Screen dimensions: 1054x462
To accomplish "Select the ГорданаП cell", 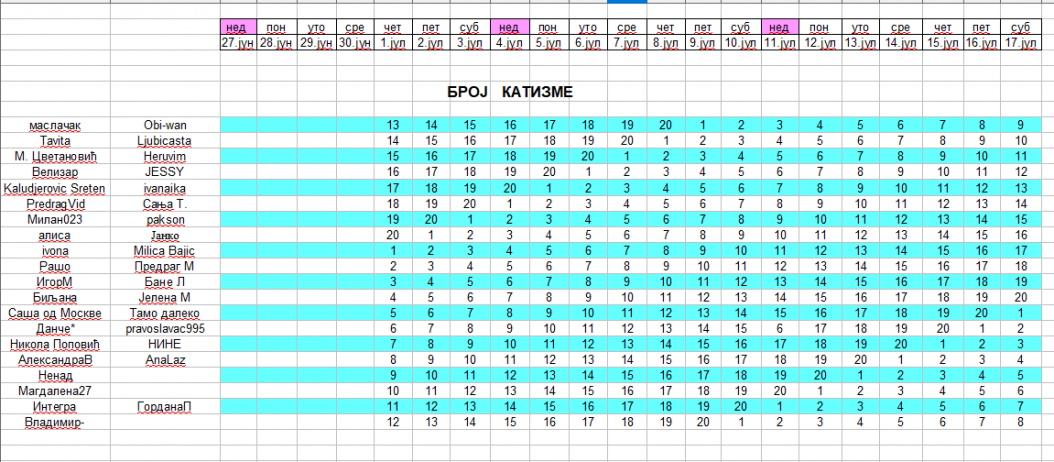I will coord(165,407).
